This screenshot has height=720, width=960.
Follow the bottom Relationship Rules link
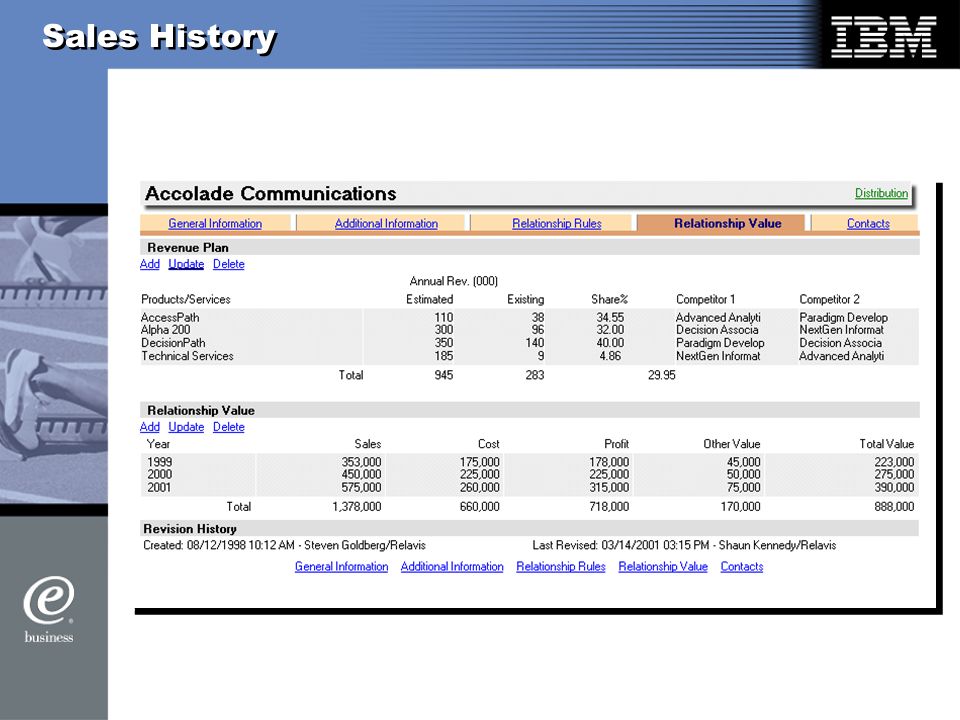[x=560, y=566]
